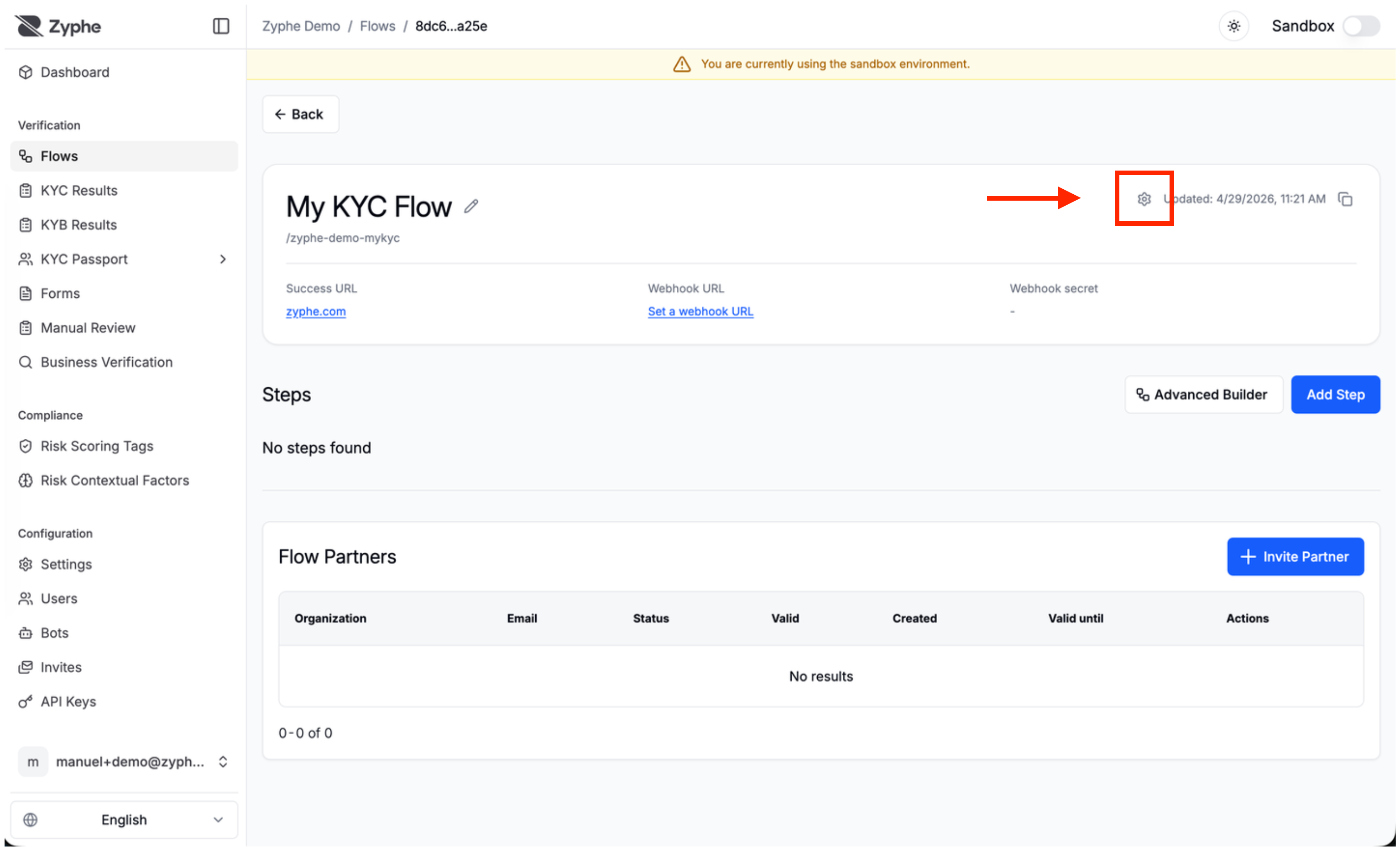This screenshot has height=851, width=1400.
Task: Open Bots in the sidebar
Action: coord(124,633)
